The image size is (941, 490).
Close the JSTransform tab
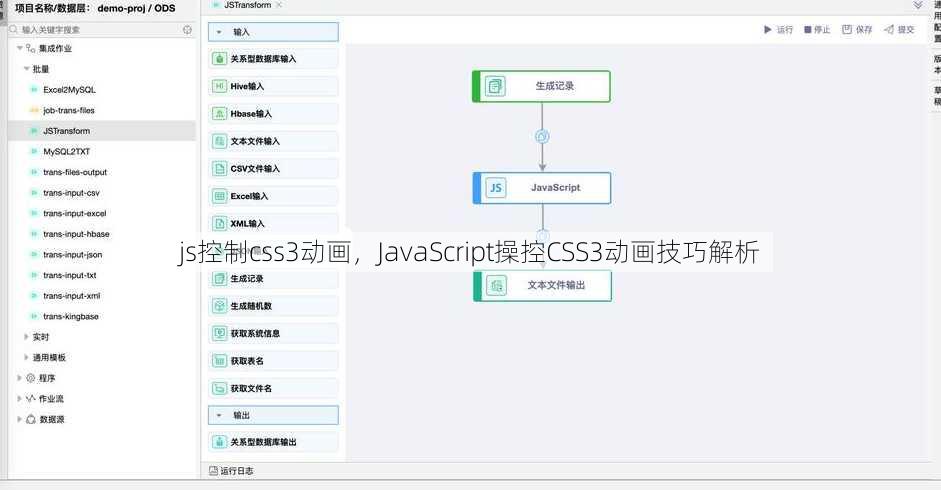[x=279, y=5]
